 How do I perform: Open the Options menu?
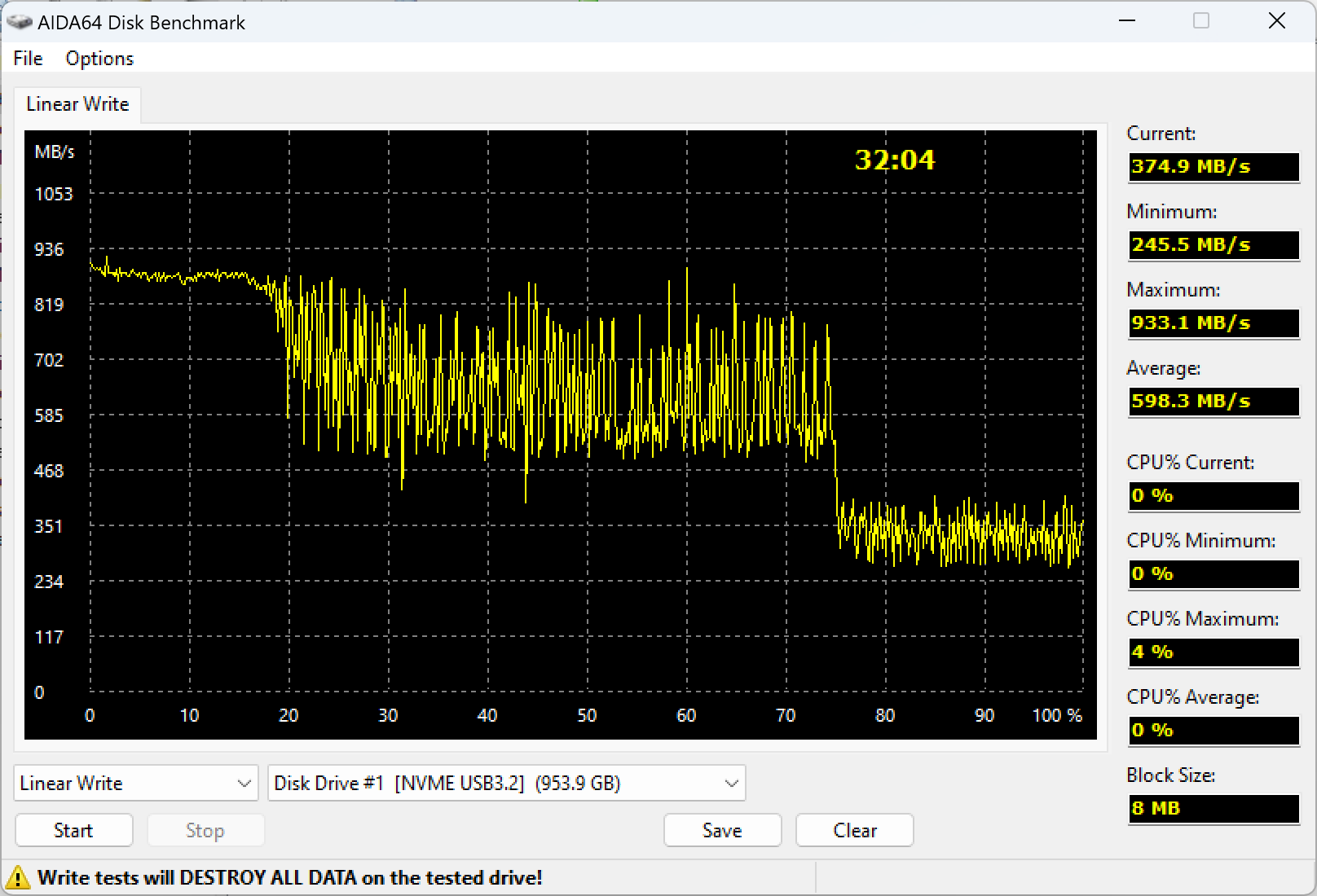point(99,59)
